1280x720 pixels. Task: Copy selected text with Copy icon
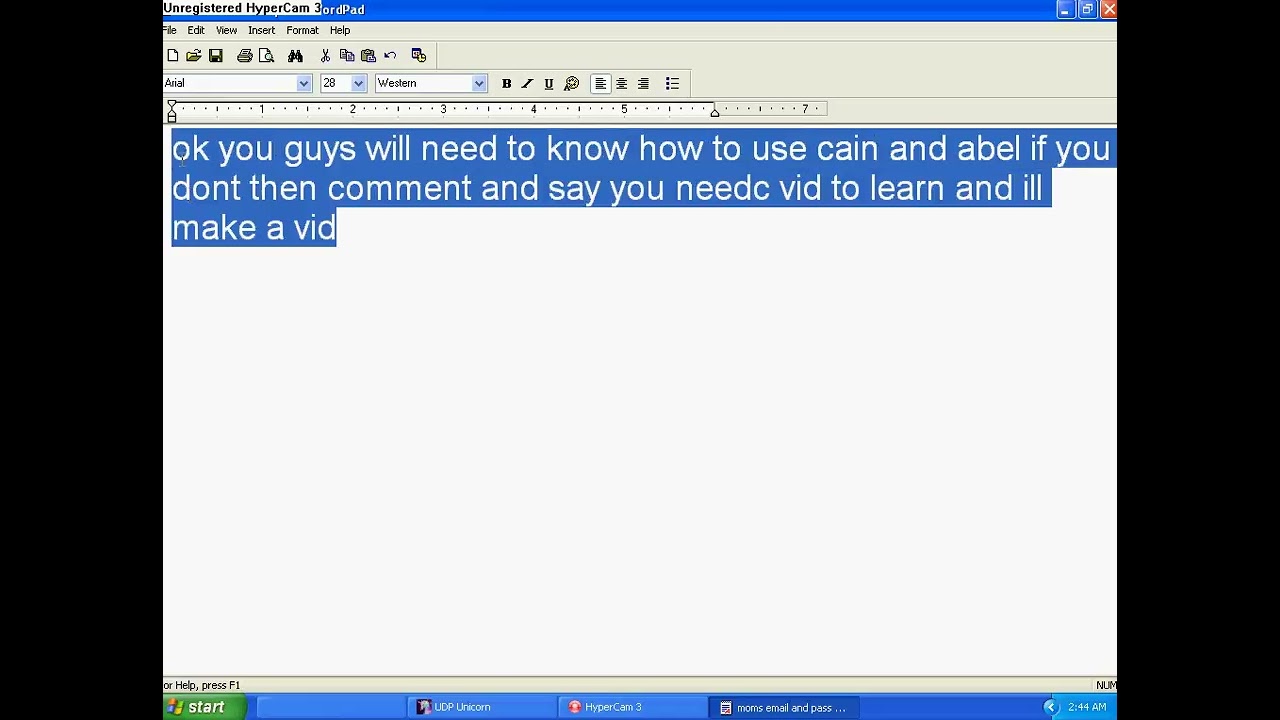coord(347,56)
